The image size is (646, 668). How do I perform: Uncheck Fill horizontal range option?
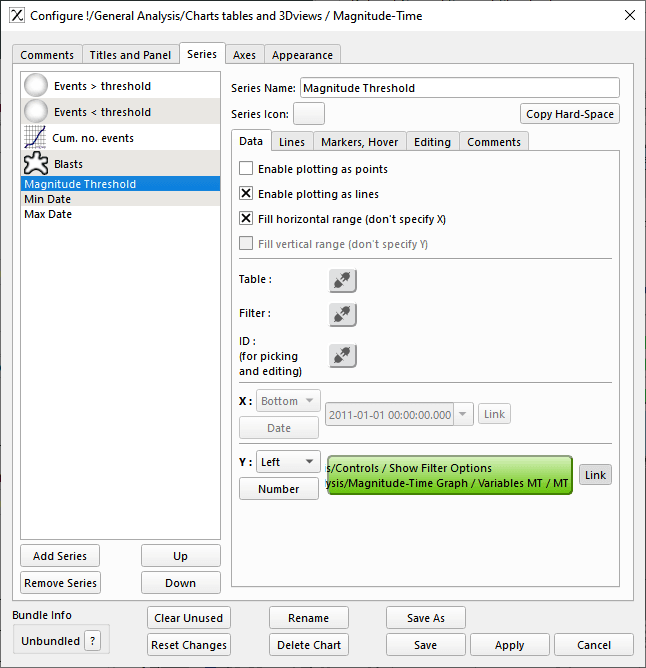pyautogui.click(x=247, y=218)
